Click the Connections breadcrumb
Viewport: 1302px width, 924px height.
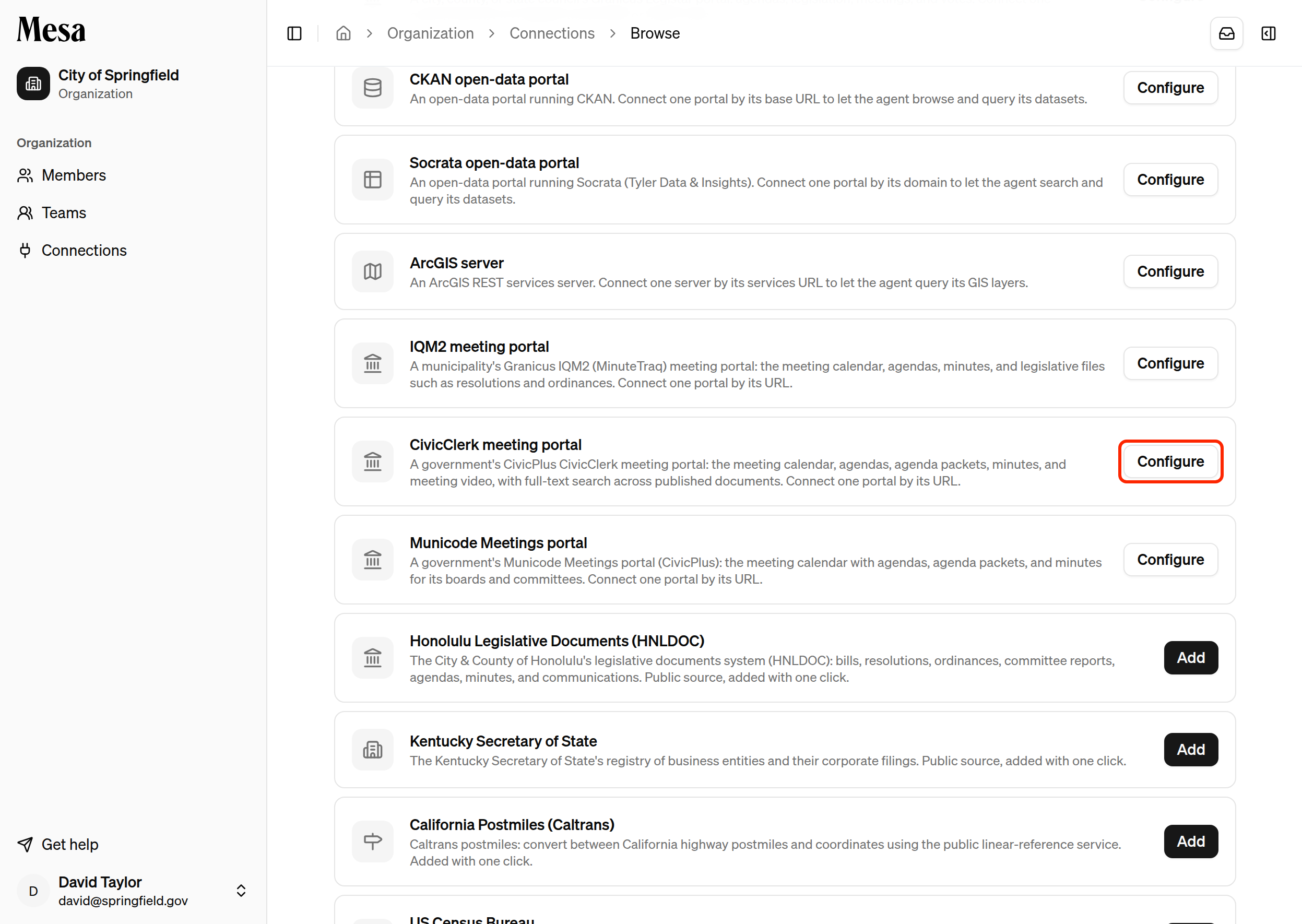pyautogui.click(x=551, y=33)
